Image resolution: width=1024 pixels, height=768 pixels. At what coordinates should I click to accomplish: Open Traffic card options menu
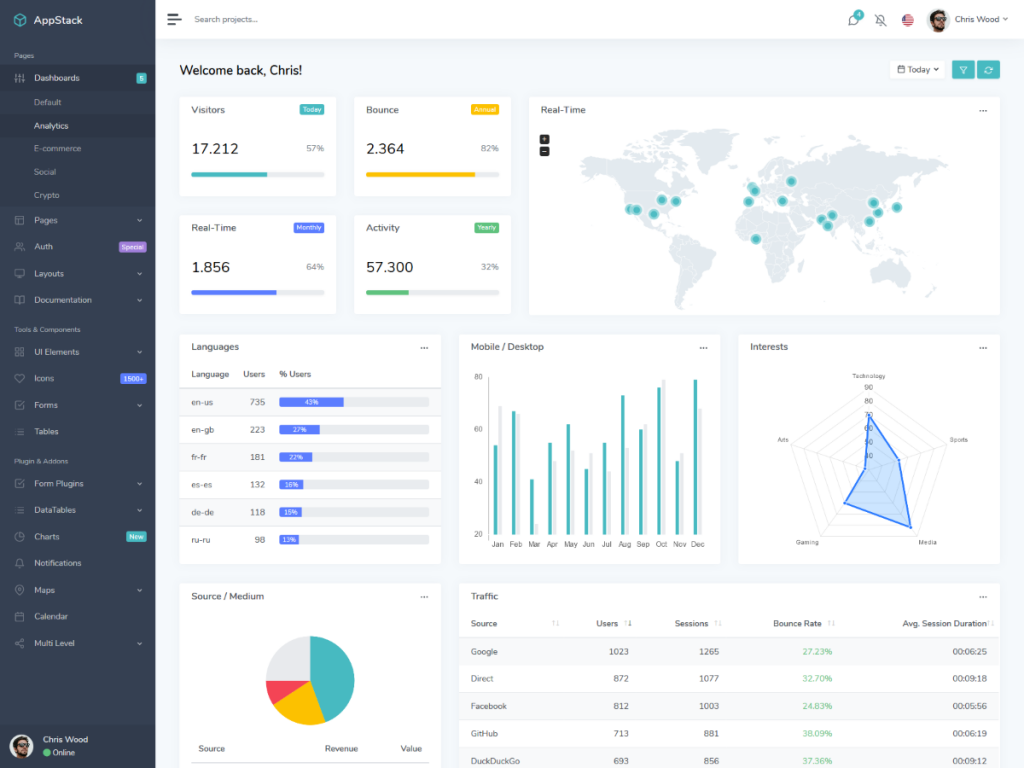coord(983,597)
